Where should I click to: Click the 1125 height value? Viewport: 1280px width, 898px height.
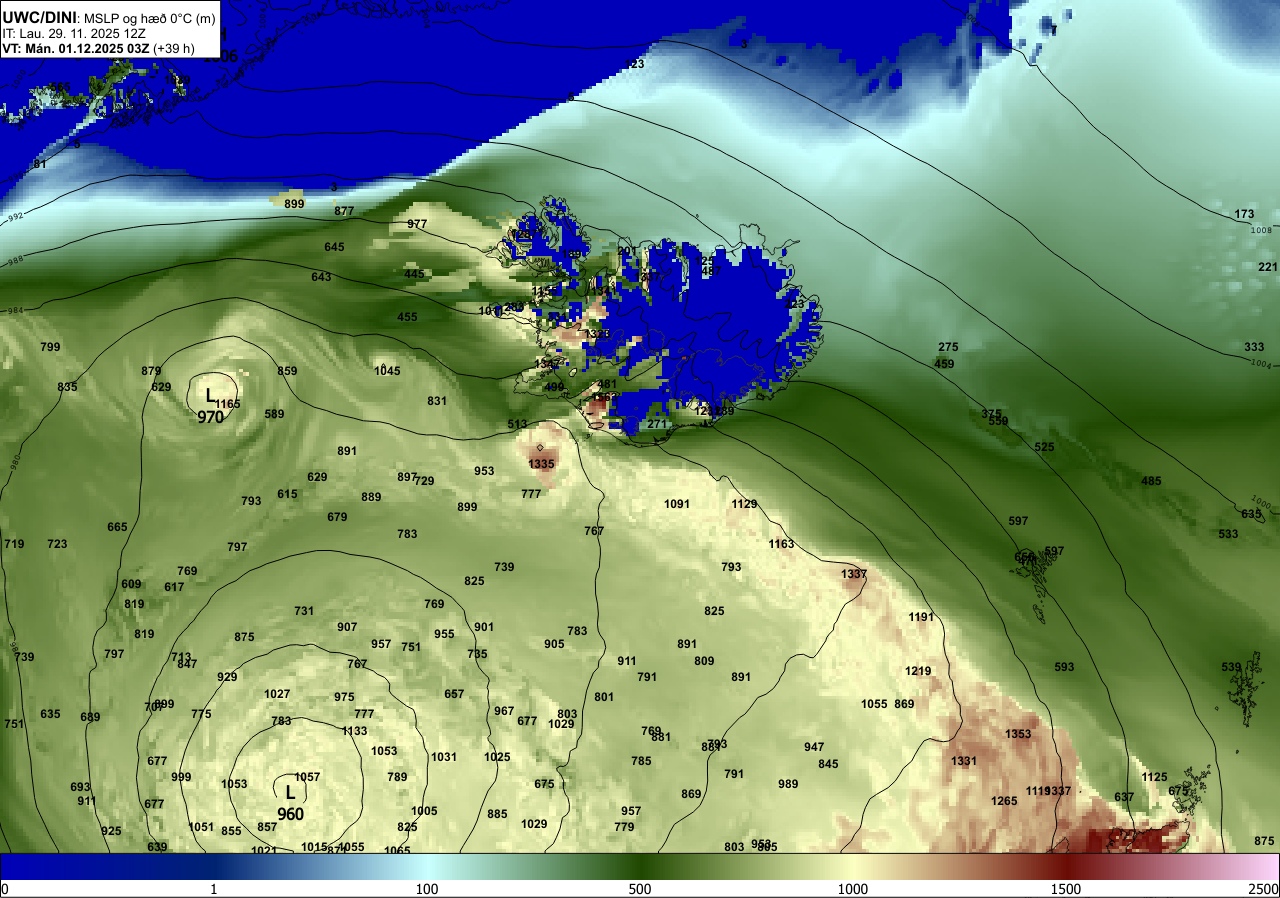(1154, 777)
